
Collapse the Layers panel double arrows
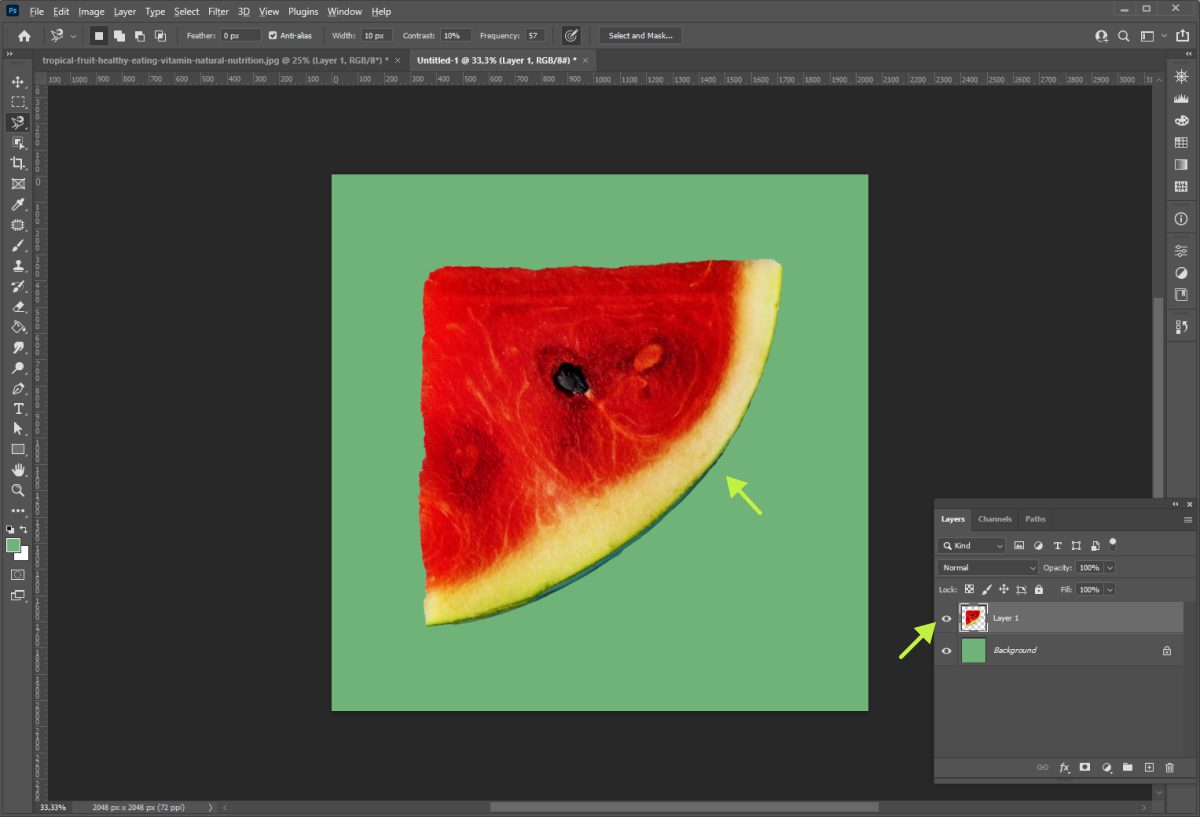pos(1175,504)
